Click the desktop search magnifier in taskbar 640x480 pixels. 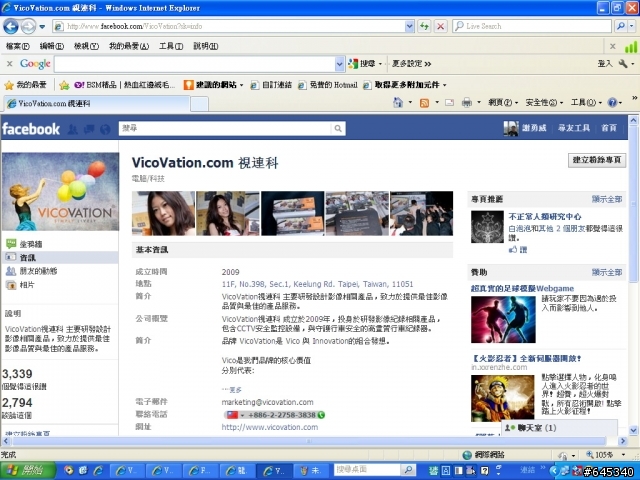pyautogui.click(x=408, y=470)
